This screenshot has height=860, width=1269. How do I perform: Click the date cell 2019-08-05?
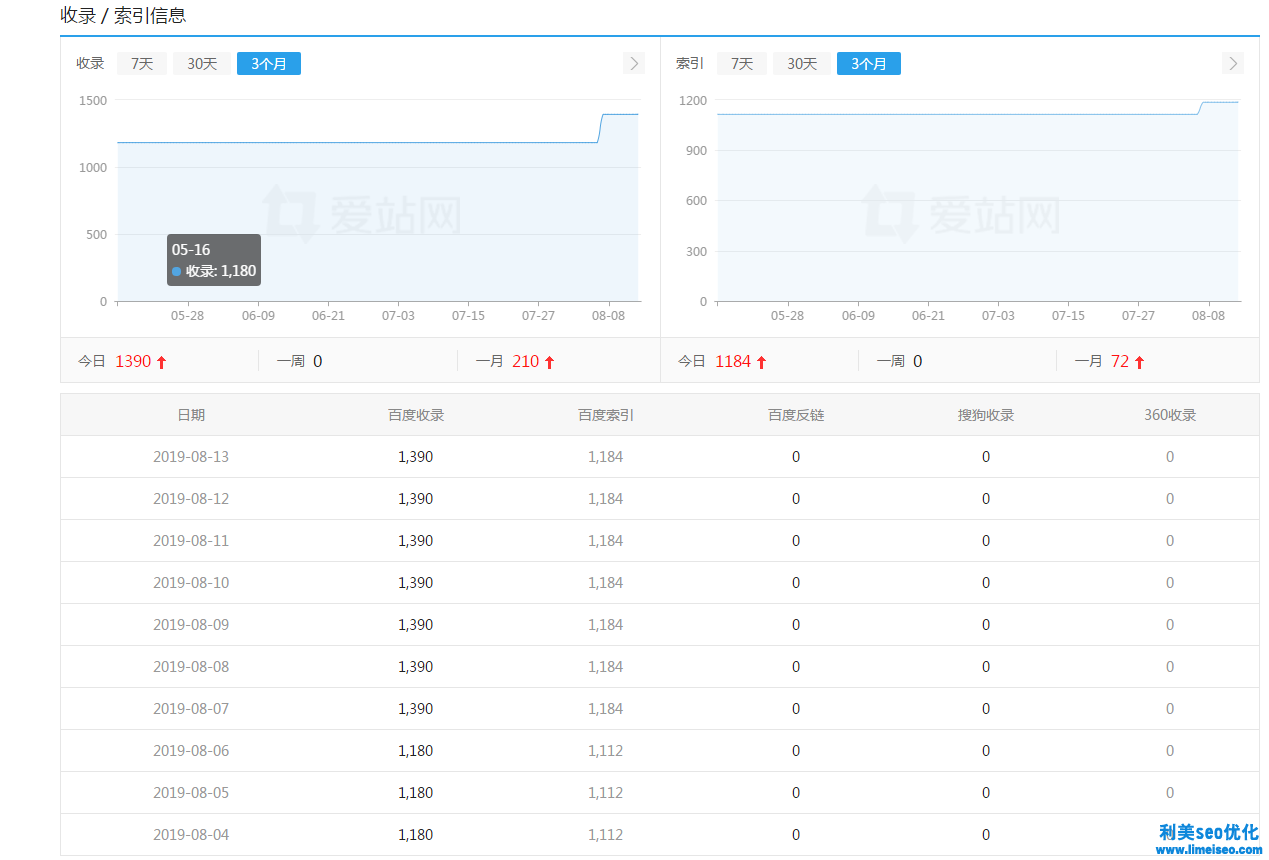click(x=191, y=793)
